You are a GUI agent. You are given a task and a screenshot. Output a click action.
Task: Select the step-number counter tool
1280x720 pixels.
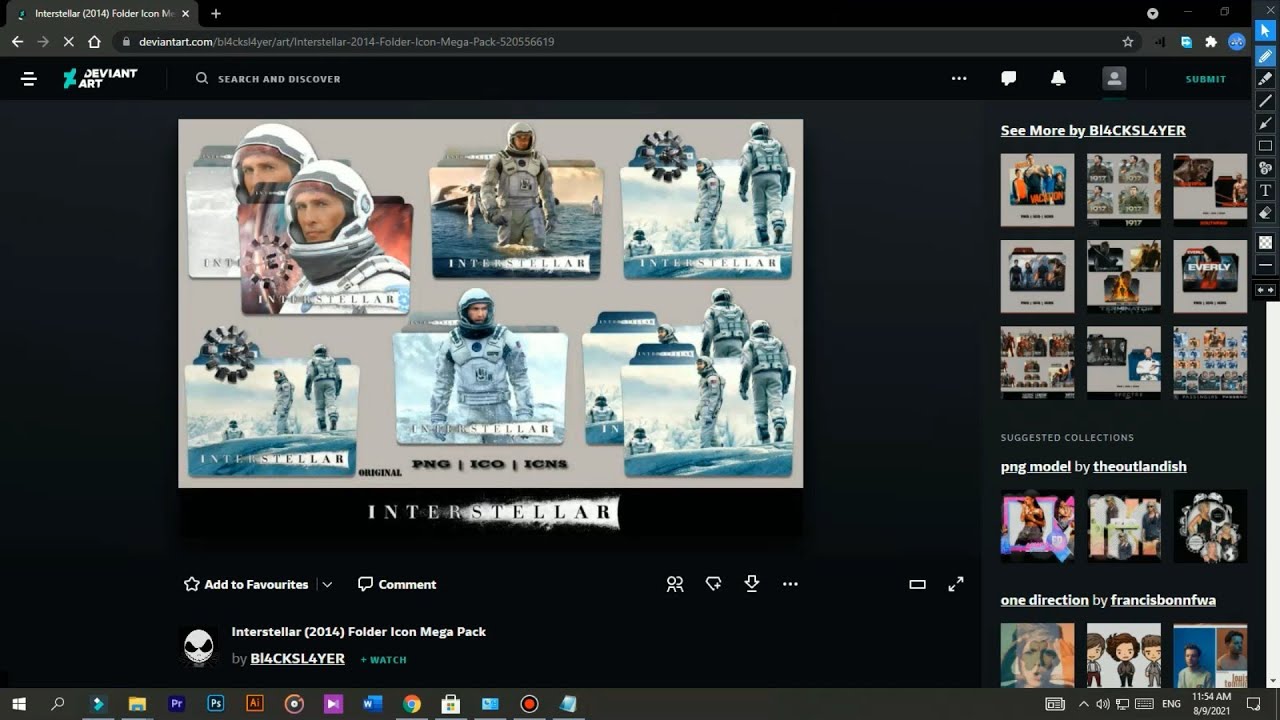(1265, 168)
